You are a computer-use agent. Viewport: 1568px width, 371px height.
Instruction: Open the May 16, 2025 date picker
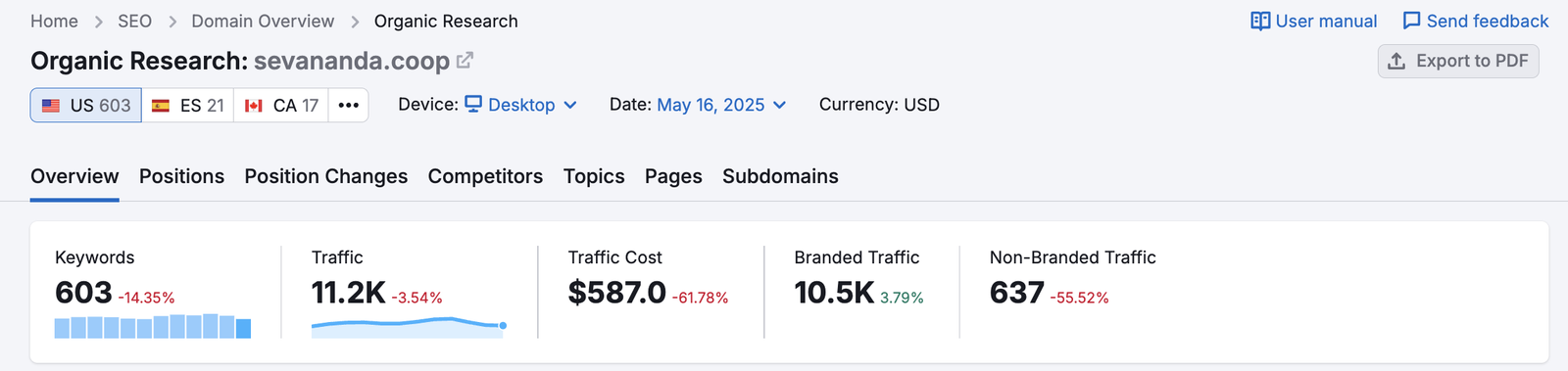[721, 105]
